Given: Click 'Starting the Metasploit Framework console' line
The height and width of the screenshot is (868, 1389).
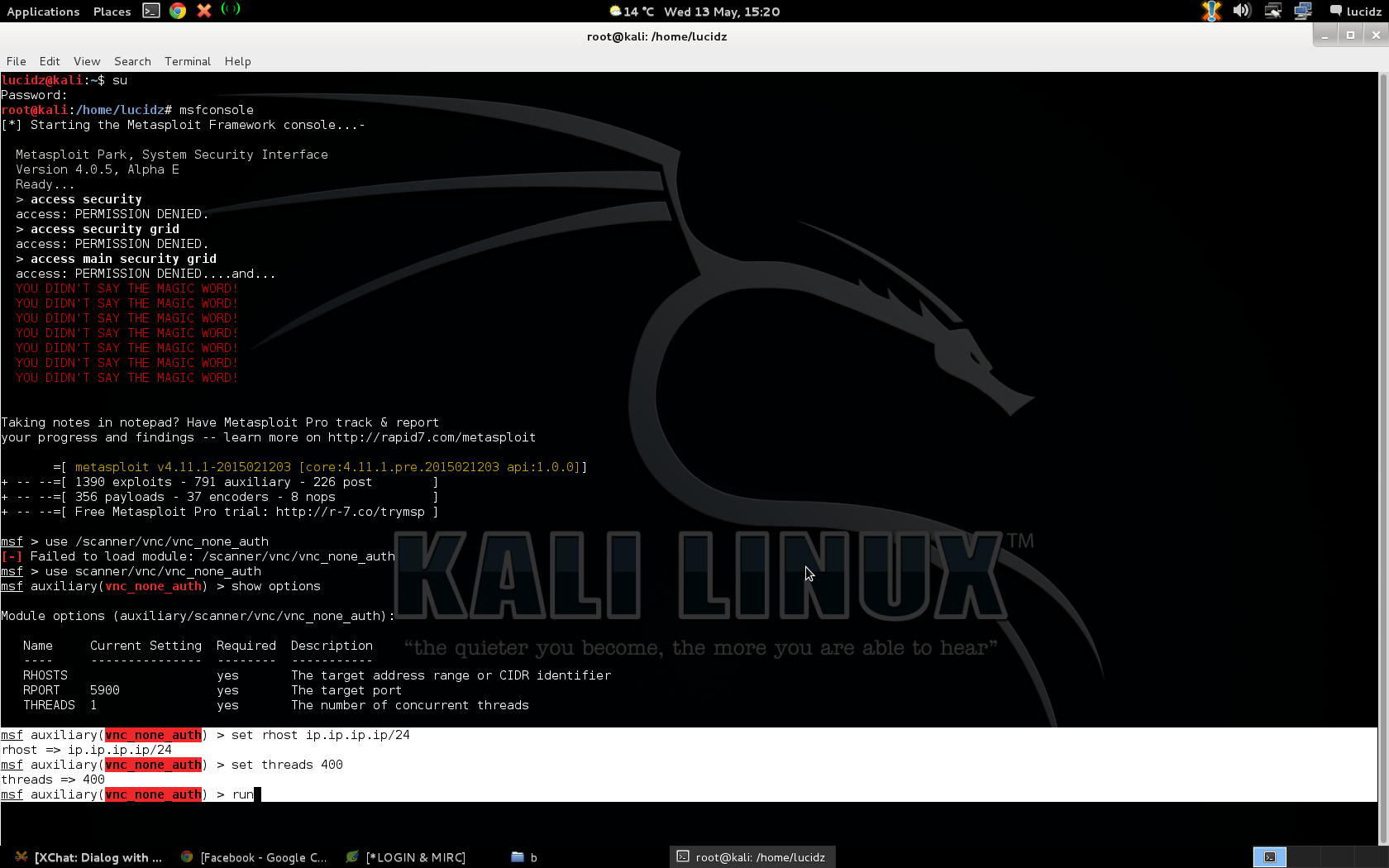Looking at the screenshot, I should [x=183, y=125].
